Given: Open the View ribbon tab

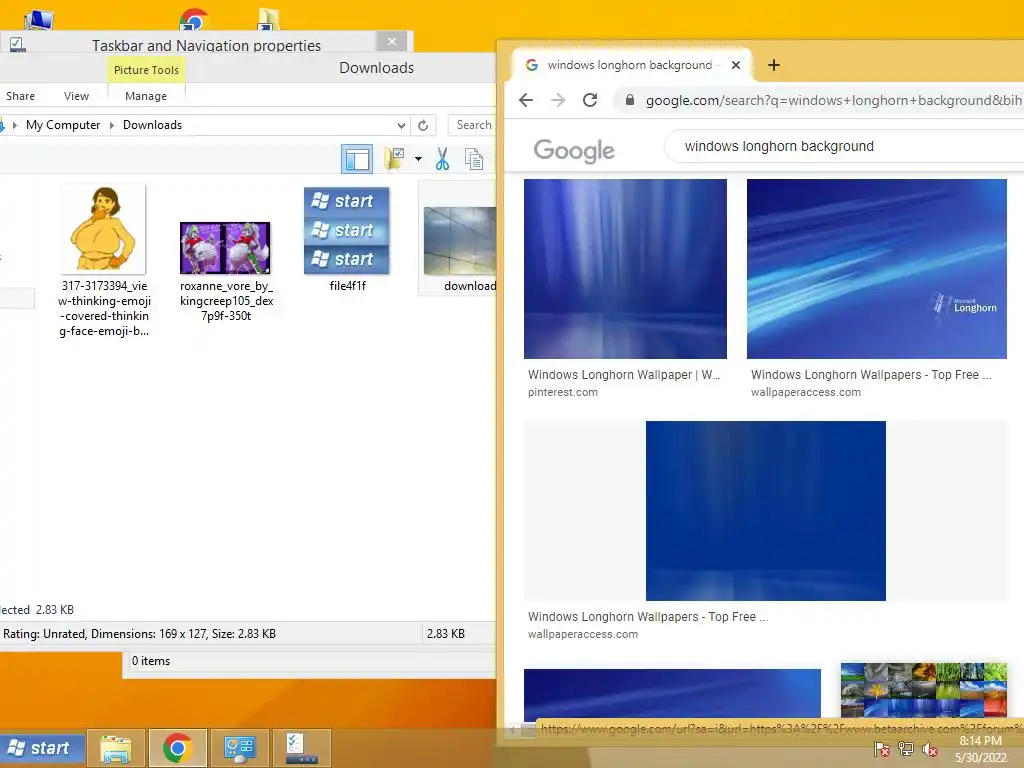Looking at the screenshot, I should click(x=76, y=96).
